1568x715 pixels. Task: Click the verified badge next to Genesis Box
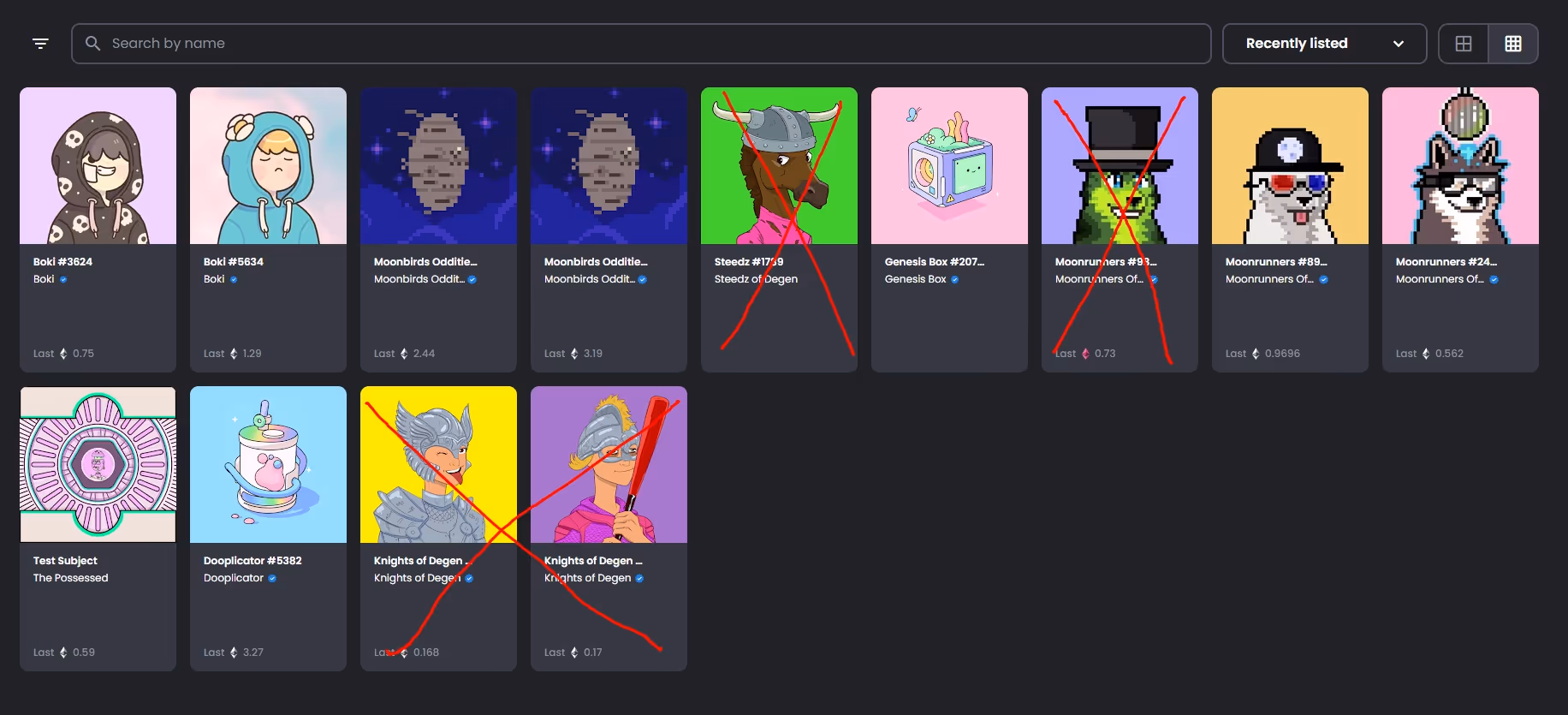coord(955,280)
